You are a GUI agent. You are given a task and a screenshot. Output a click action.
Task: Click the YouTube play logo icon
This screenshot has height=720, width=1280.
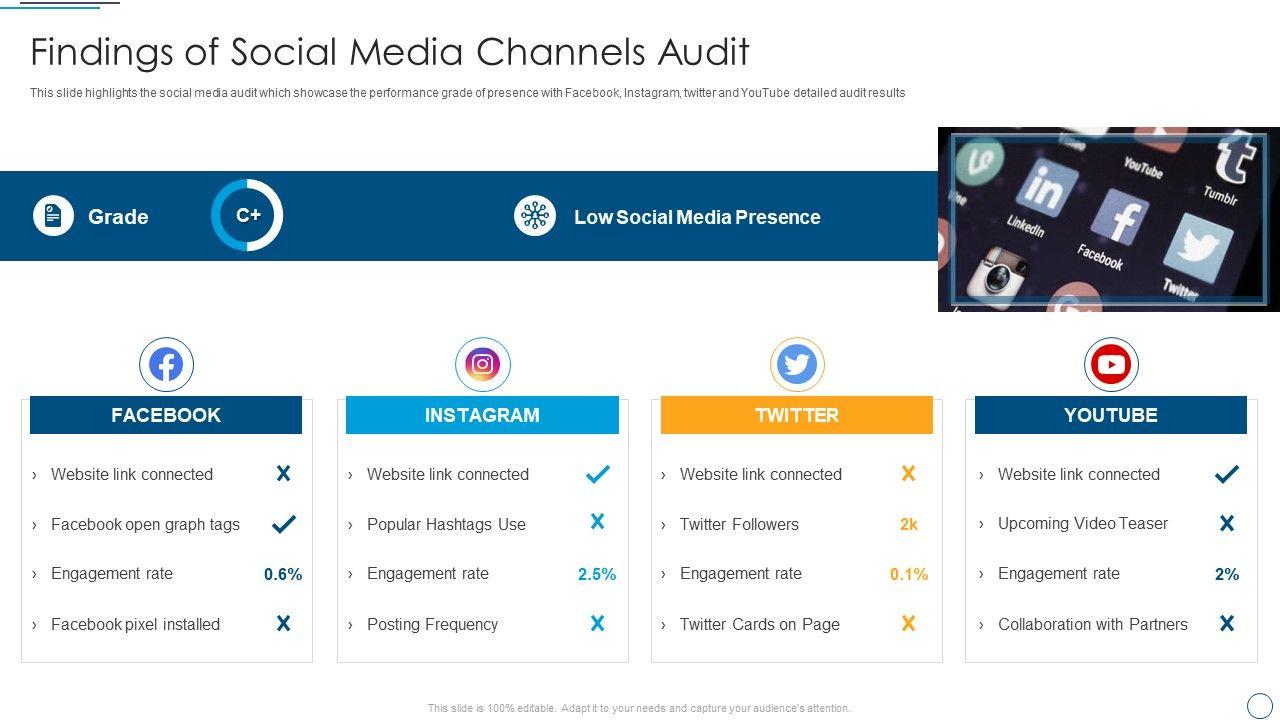(1111, 365)
